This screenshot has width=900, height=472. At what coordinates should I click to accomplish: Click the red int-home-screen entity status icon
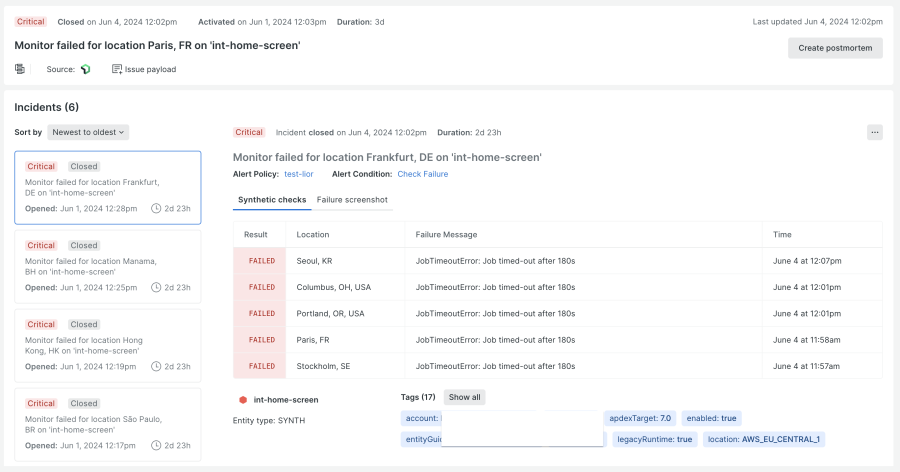pyautogui.click(x=243, y=400)
